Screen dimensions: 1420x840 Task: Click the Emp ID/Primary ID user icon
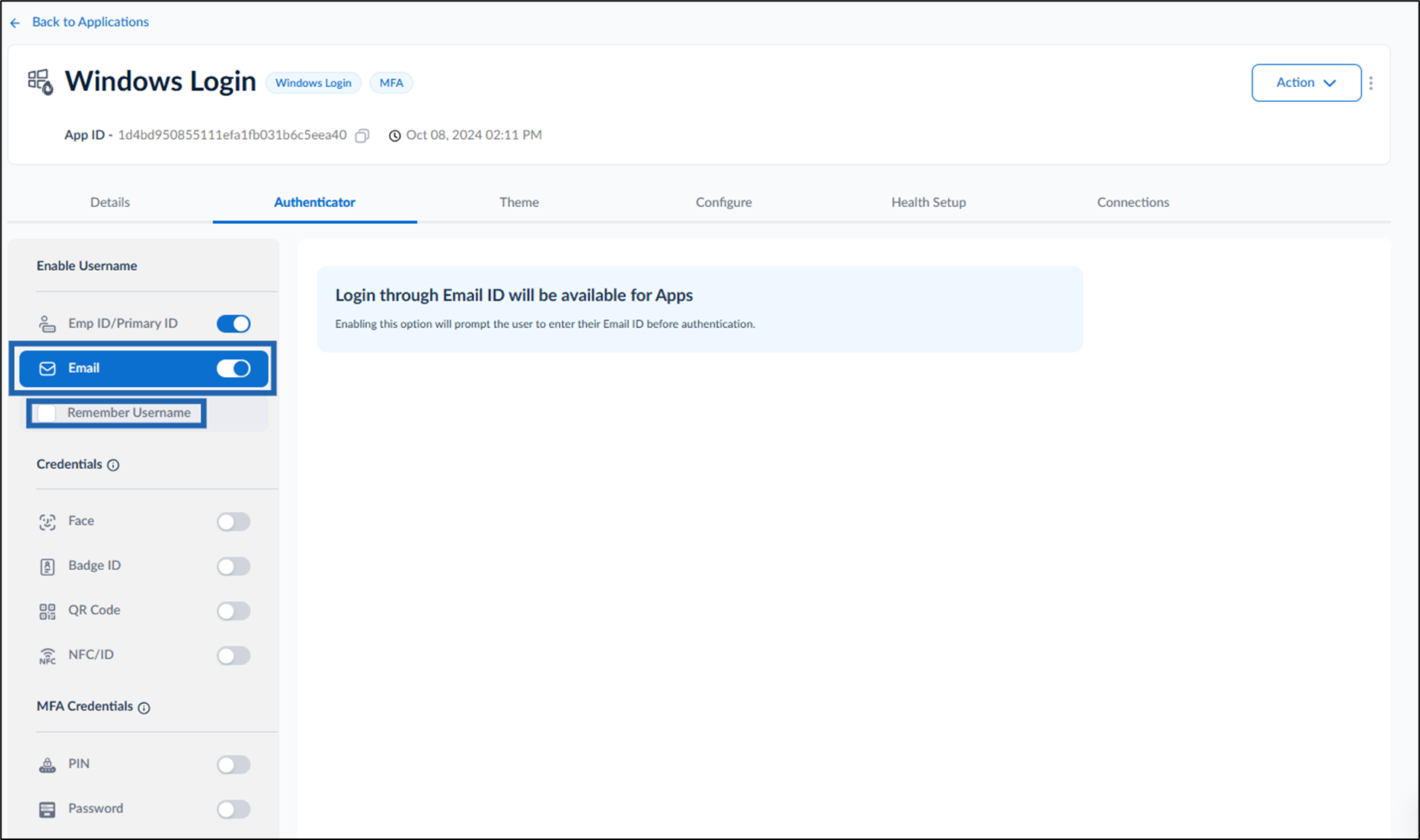[47, 324]
